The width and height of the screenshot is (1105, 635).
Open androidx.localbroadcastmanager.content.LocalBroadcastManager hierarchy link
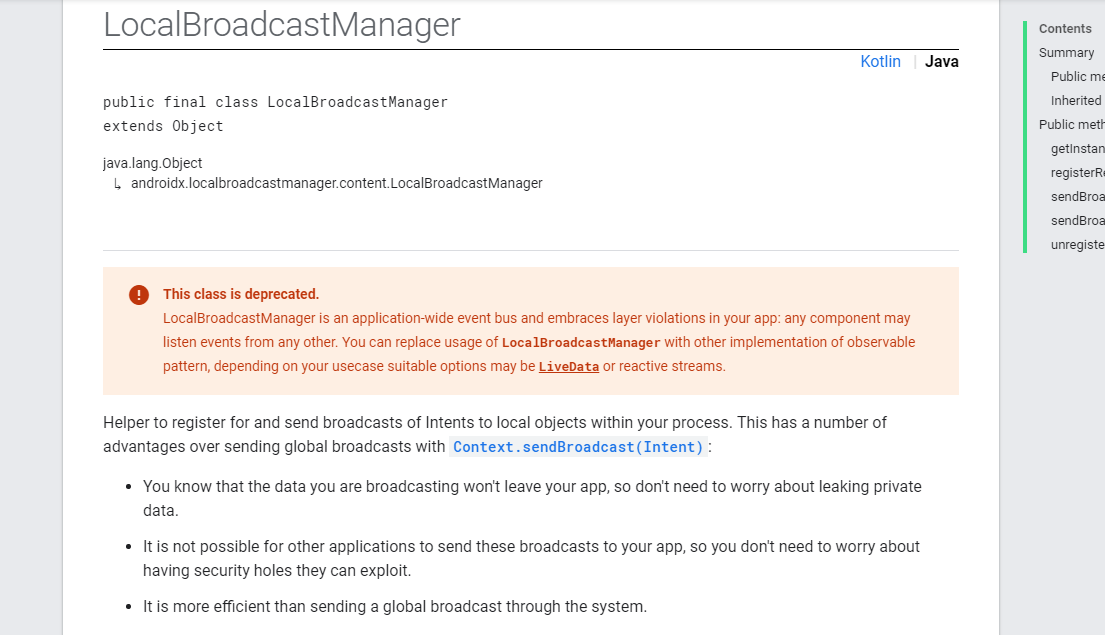[x=336, y=183]
